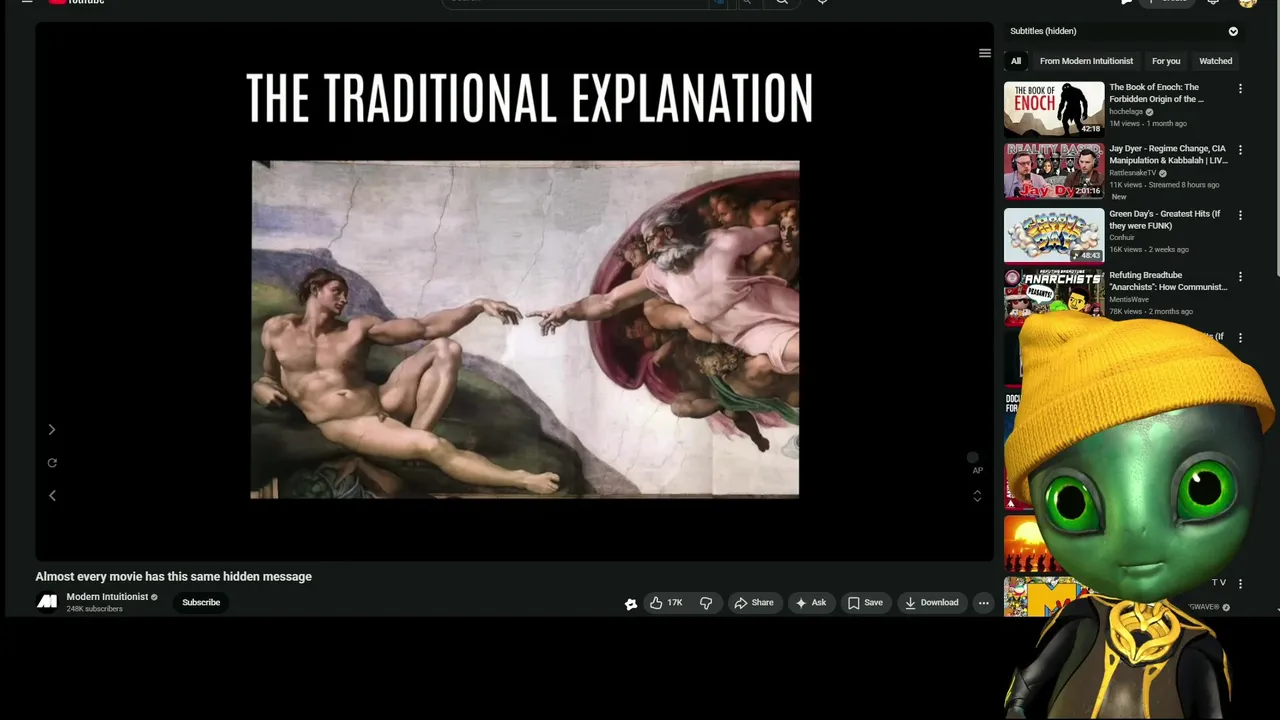Open the account avatar menu
Image resolution: width=1280 pixels, height=720 pixels.
point(1247,2)
